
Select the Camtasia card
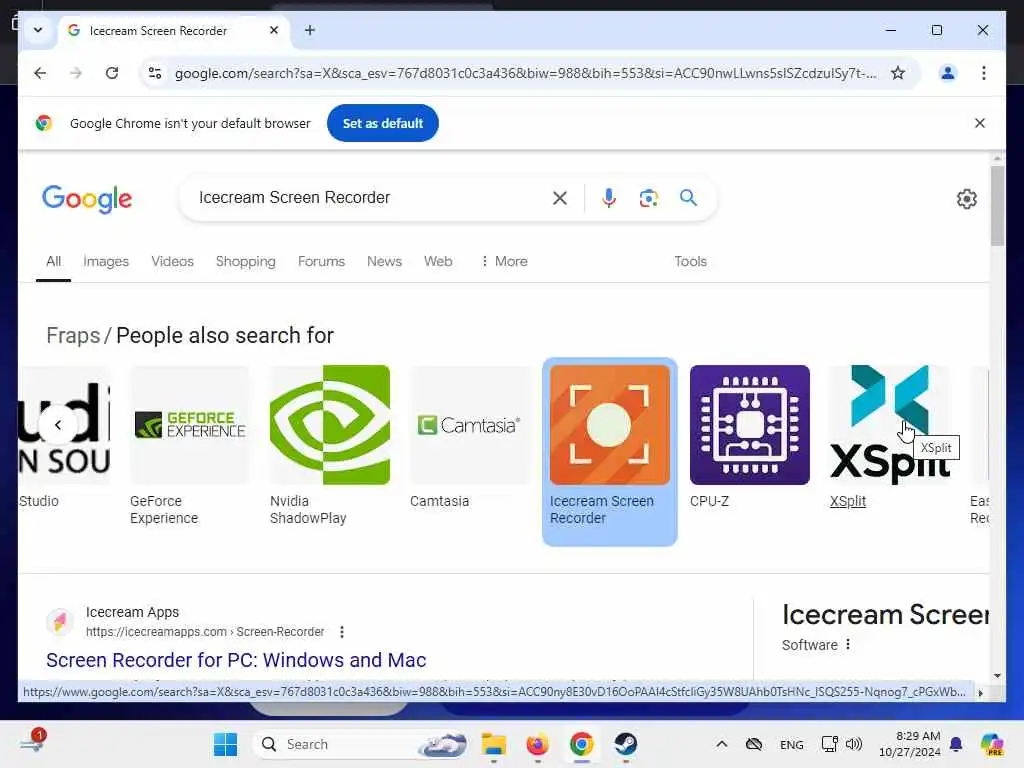point(470,438)
